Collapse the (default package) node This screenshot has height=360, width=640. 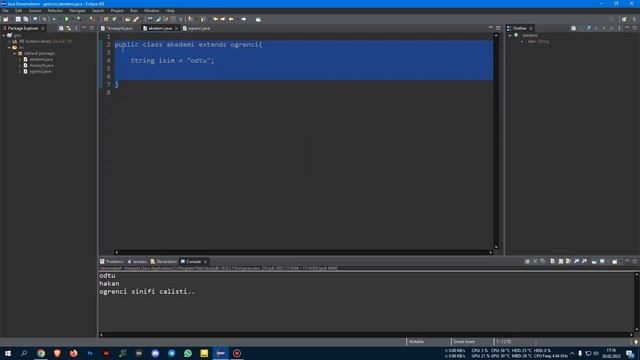click(x=15, y=53)
